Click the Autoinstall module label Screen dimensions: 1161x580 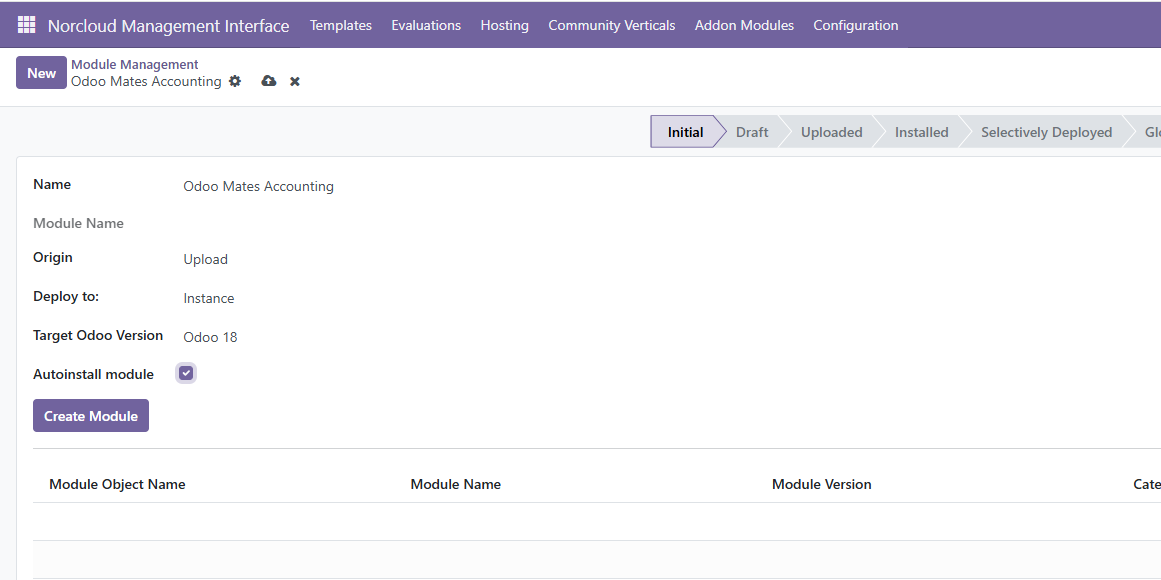pyautogui.click(x=93, y=374)
